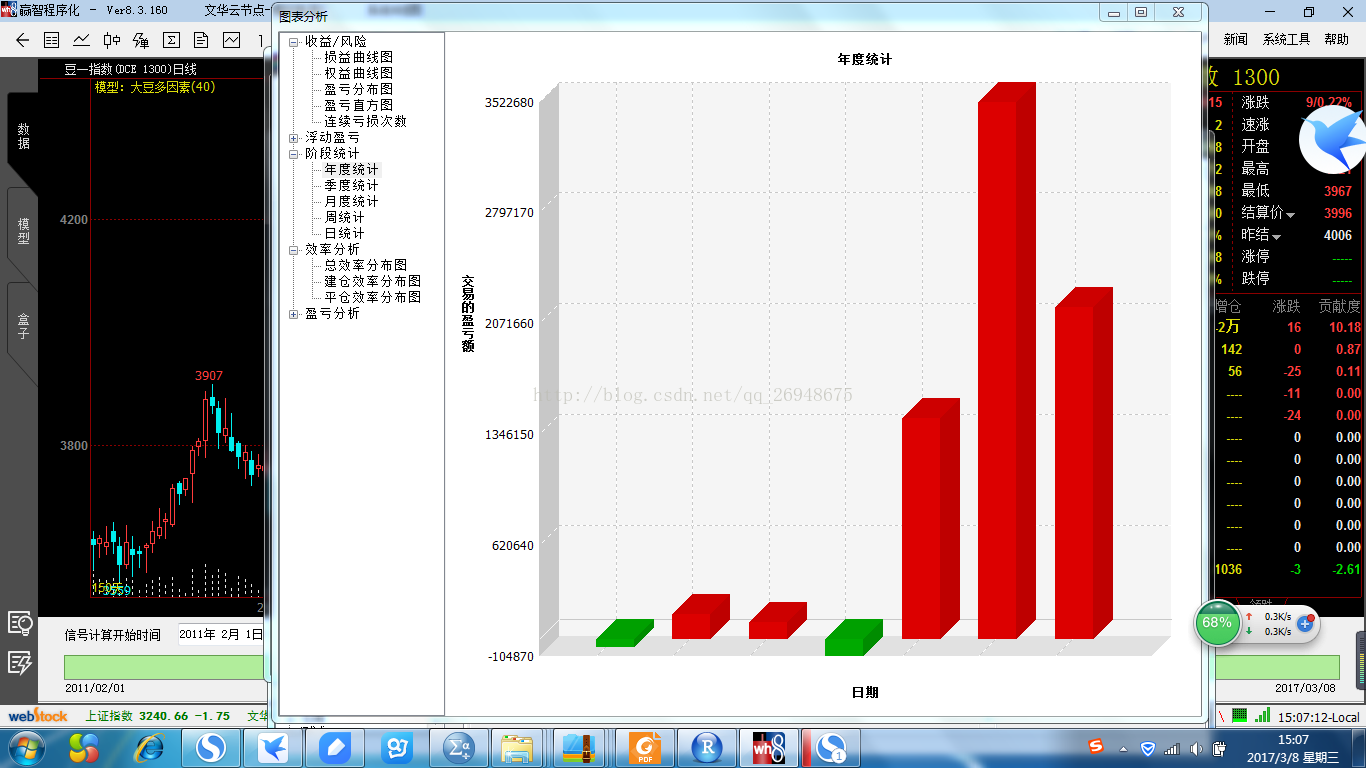Select 连续亏损次数 in tree
The image size is (1366, 768).
click(365, 121)
